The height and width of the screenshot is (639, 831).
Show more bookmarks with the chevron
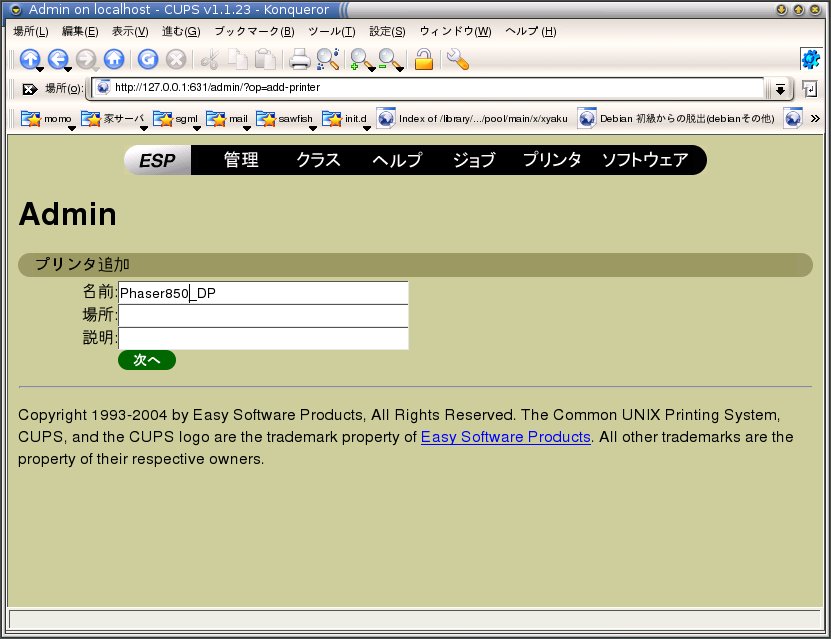pos(815,119)
